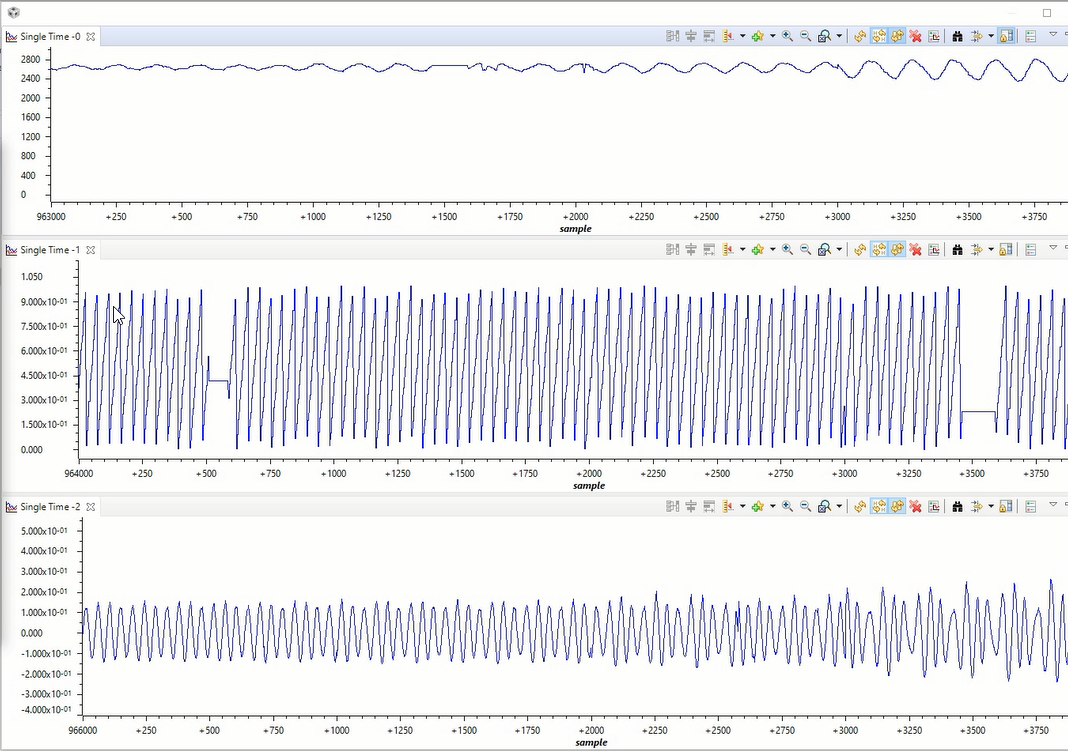Open zoom tool dropdown arrow in Single Time -1
The height and width of the screenshot is (751, 1068).
coord(839,250)
